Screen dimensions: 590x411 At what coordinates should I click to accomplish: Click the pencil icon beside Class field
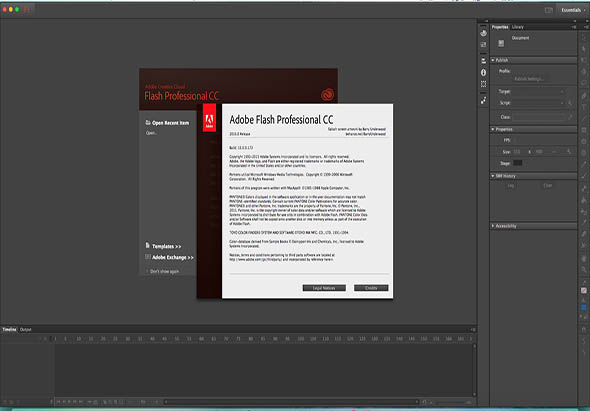click(570, 117)
